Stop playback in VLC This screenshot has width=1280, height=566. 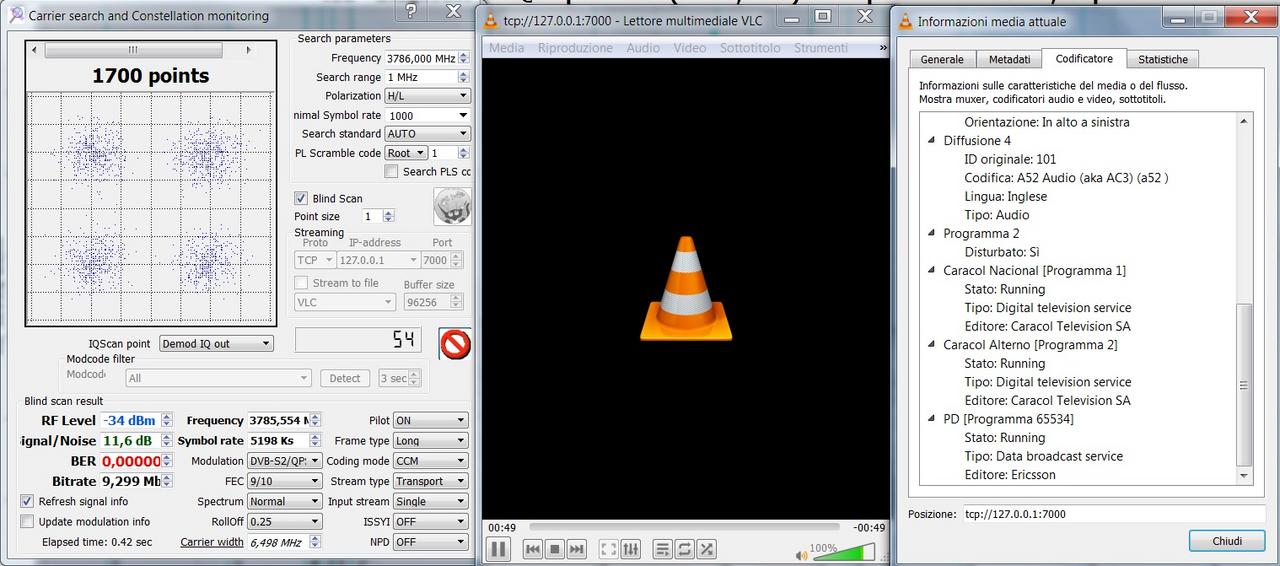click(x=554, y=549)
